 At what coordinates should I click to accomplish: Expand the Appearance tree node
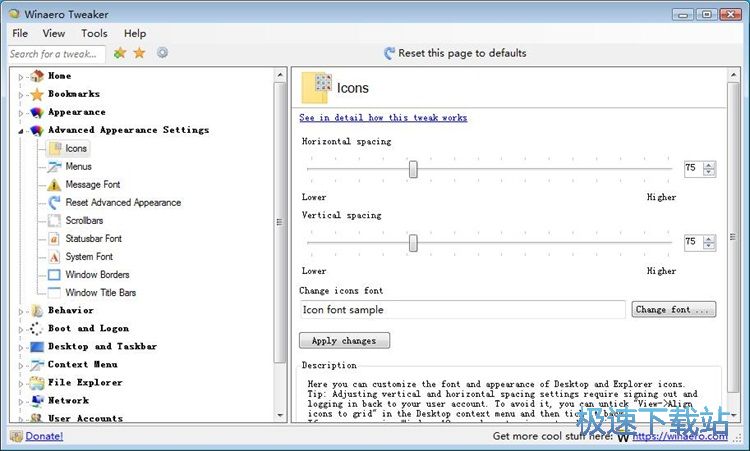pos(21,113)
